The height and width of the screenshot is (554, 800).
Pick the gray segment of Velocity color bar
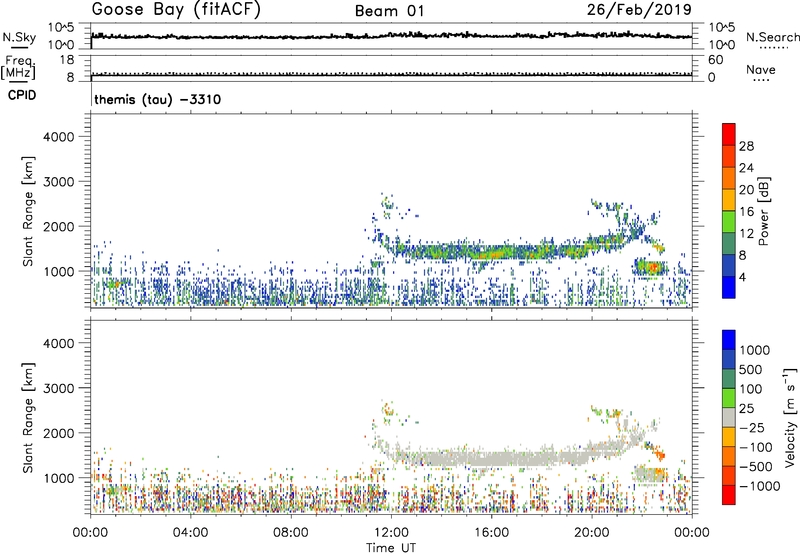pos(729,418)
